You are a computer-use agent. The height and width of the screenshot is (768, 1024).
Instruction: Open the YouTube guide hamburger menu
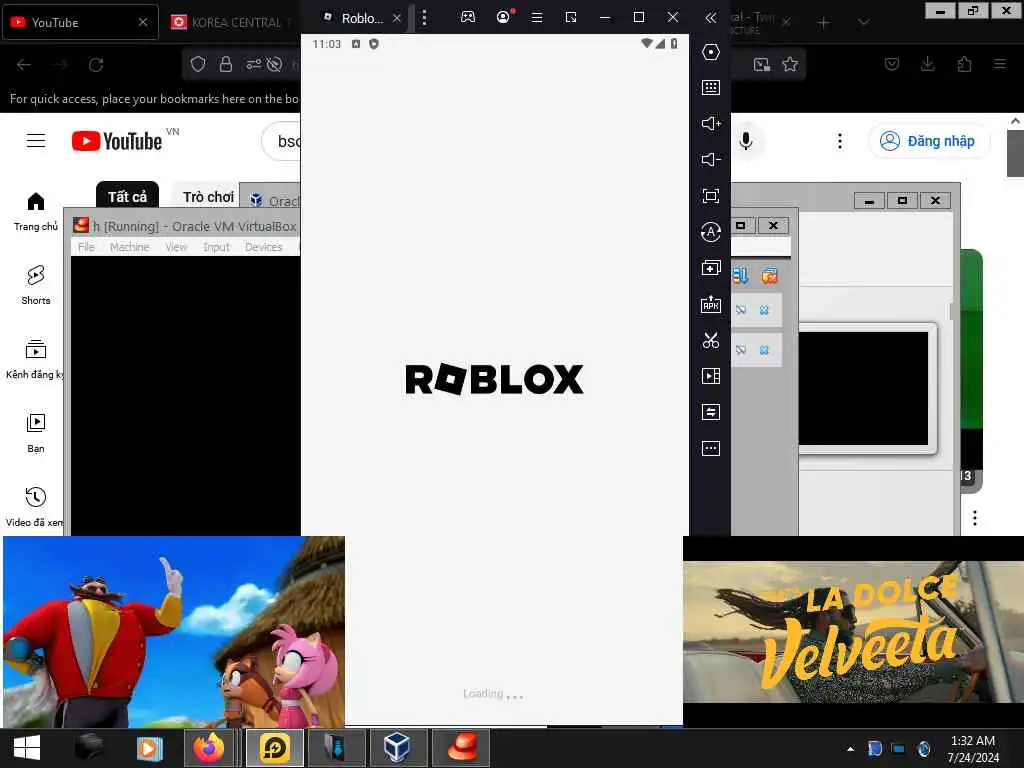click(x=36, y=140)
